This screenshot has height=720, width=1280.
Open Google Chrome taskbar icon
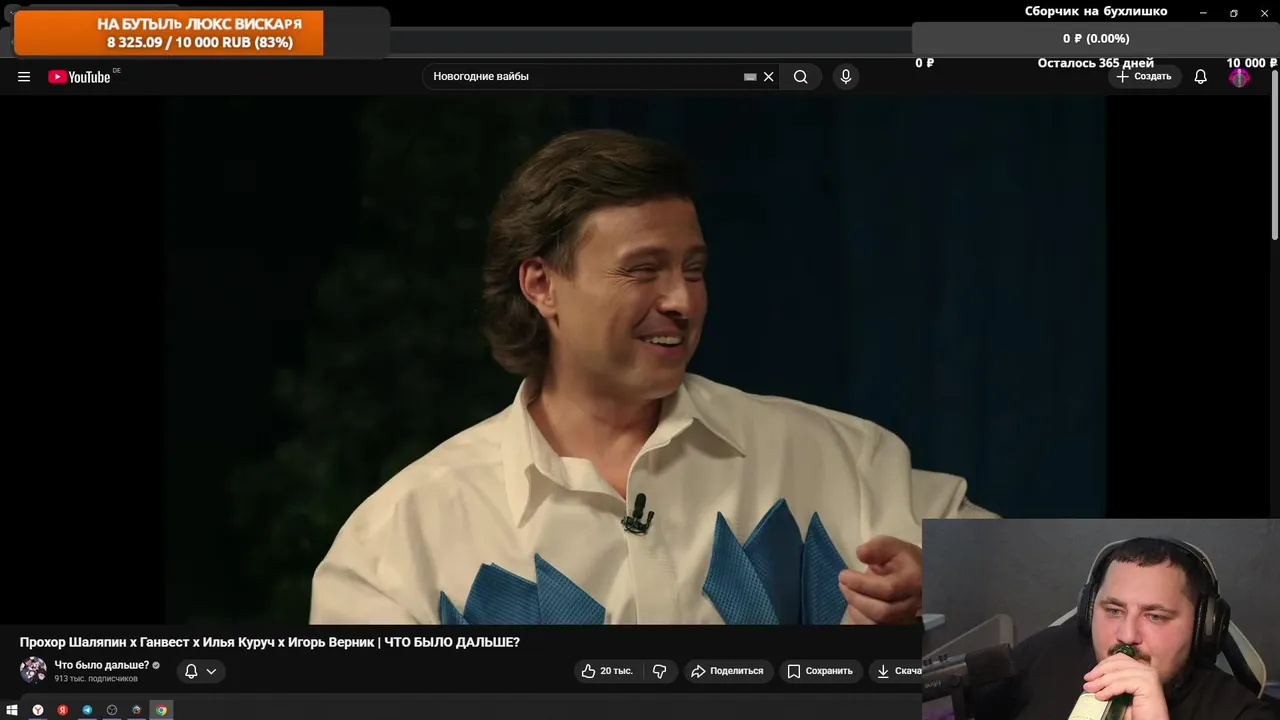point(161,710)
